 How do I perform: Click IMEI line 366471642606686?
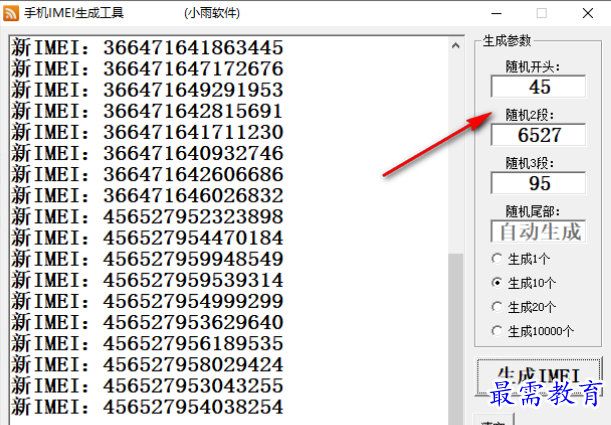click(x=147, y=175)
